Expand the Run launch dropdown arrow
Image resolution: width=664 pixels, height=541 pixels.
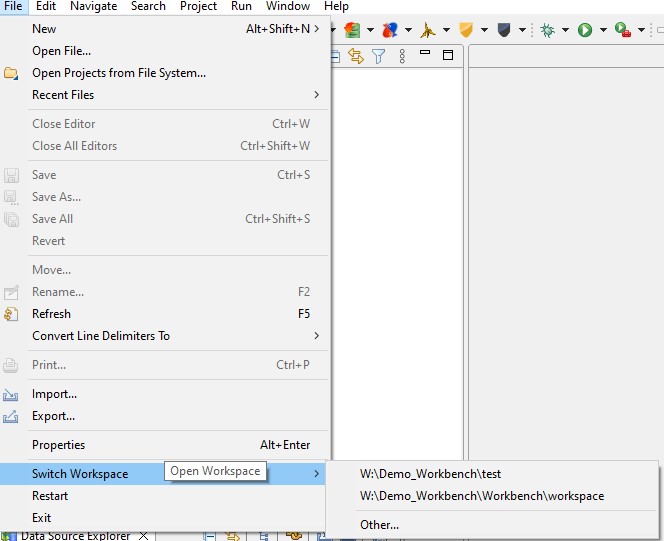(603, 30)
